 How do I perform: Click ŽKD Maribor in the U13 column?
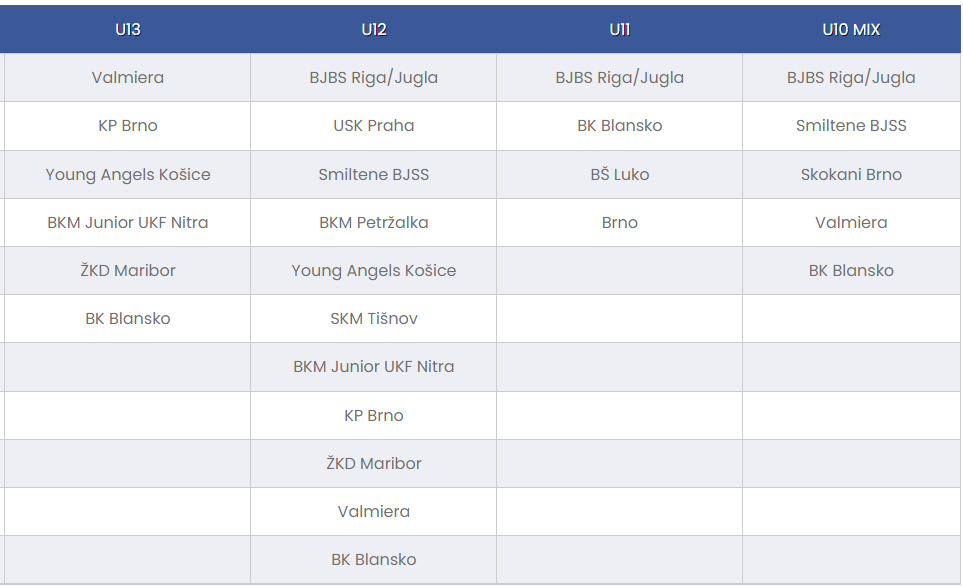(128, 270)
